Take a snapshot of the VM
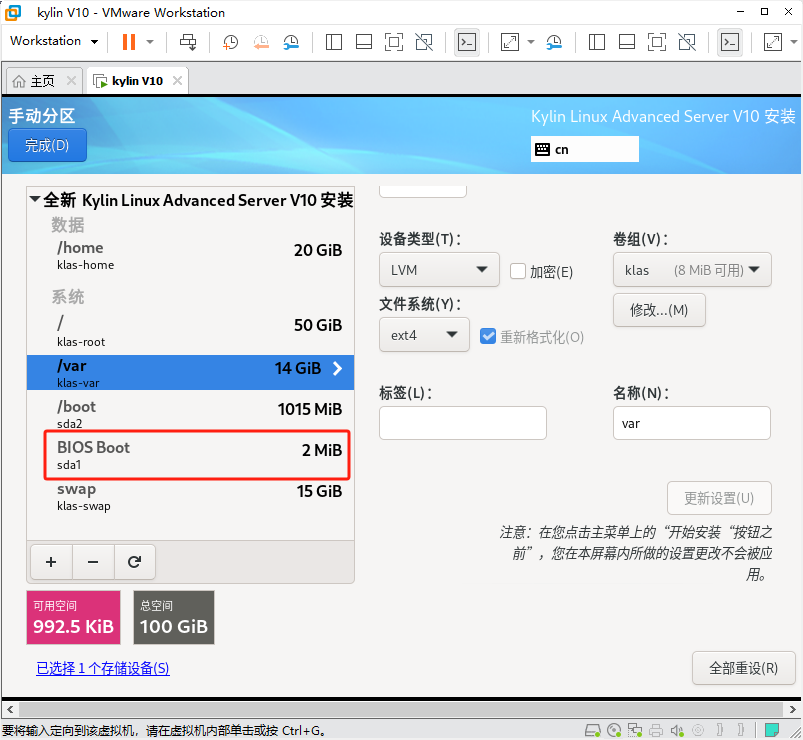Image resolution: width=803 pixels, height=740 pixels. pyautogui.click(x=230, y=42)
